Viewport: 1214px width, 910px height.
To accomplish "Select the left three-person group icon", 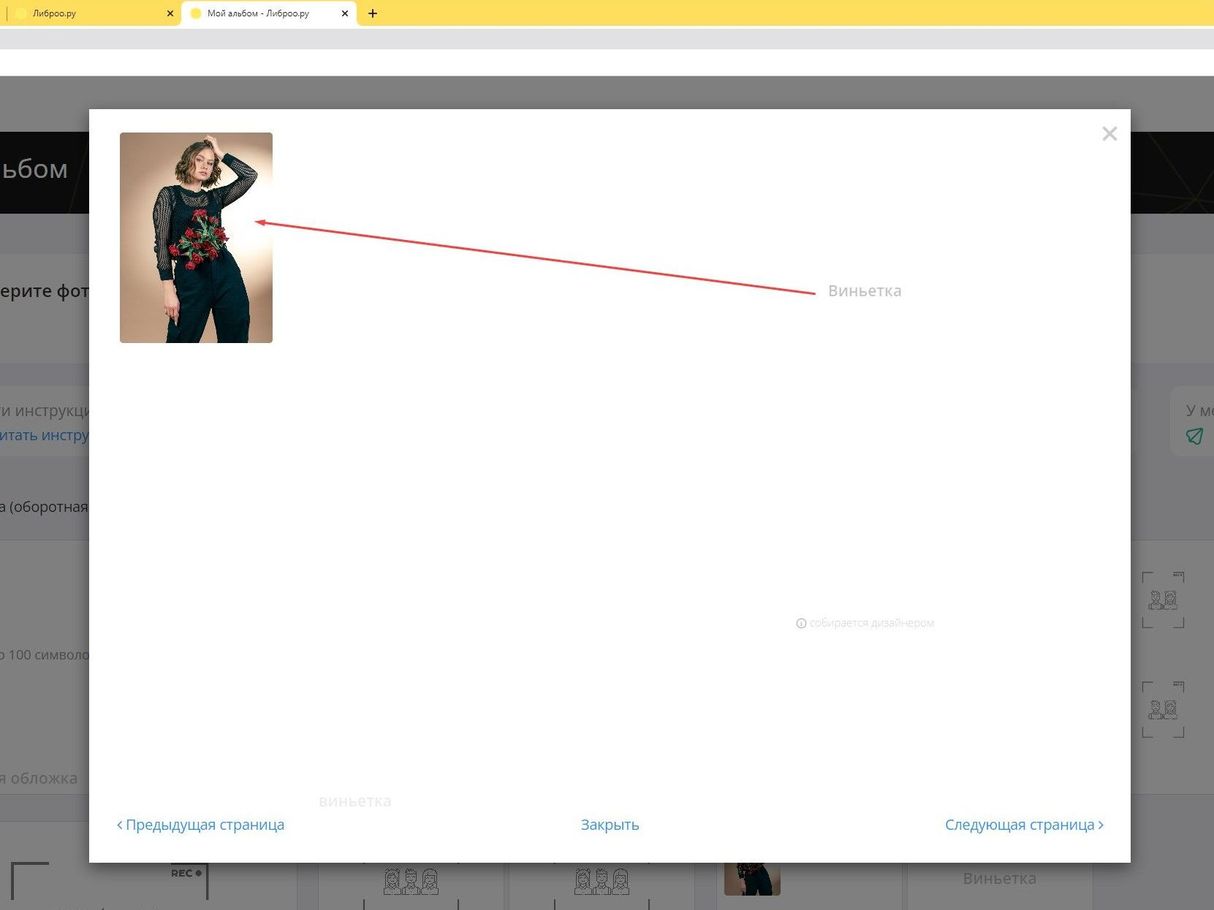I will (x=411, y=881).
